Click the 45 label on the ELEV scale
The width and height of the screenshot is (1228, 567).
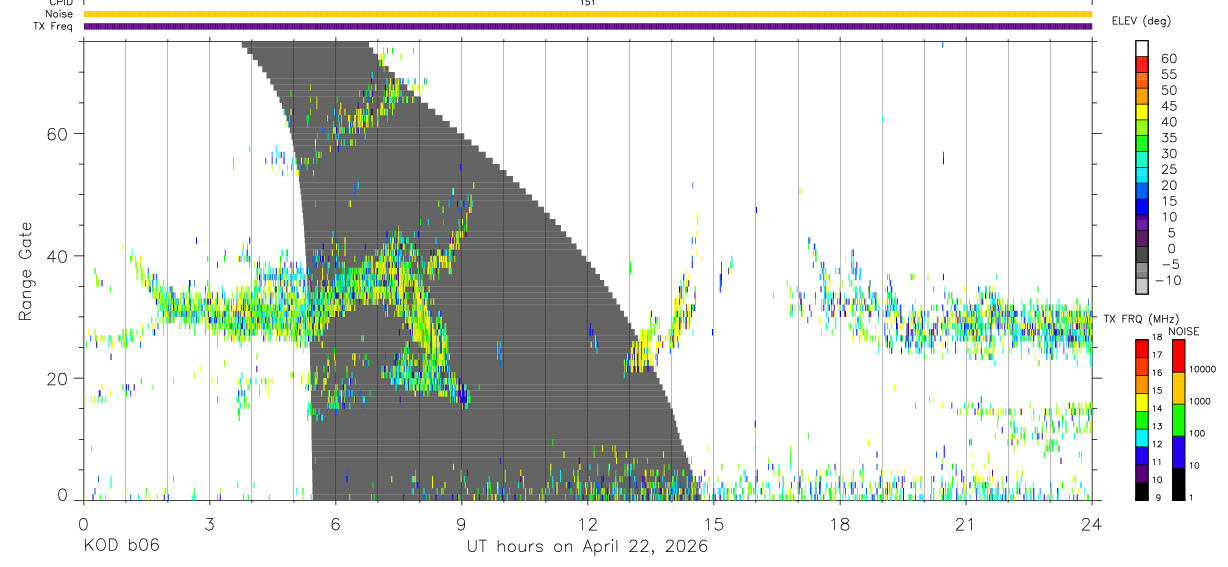coord(1169,107)
